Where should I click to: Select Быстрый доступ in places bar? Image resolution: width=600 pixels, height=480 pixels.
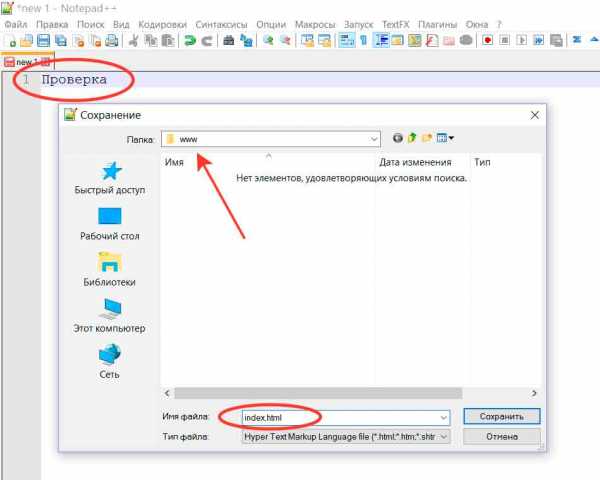[x=110, y=178]
